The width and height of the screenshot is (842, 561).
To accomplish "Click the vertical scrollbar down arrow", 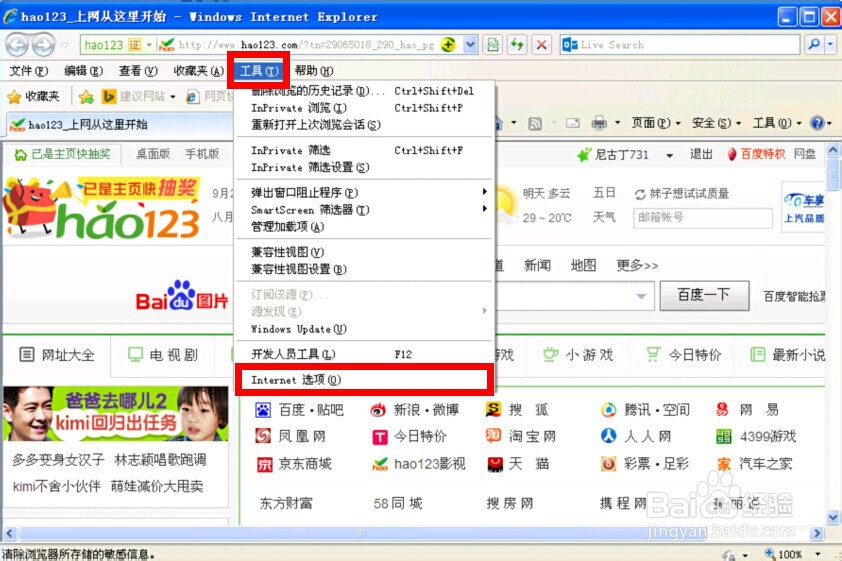I will pyautogui.click(x=833, y=518).
